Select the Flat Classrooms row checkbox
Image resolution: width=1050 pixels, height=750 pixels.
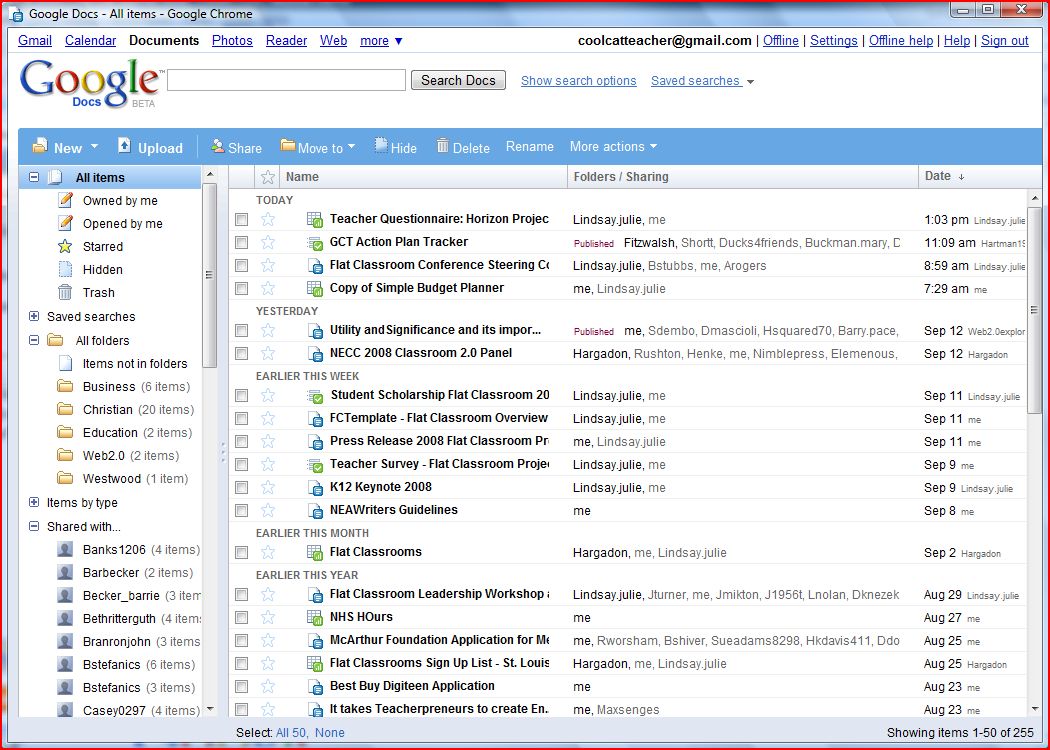coord(242,552)
